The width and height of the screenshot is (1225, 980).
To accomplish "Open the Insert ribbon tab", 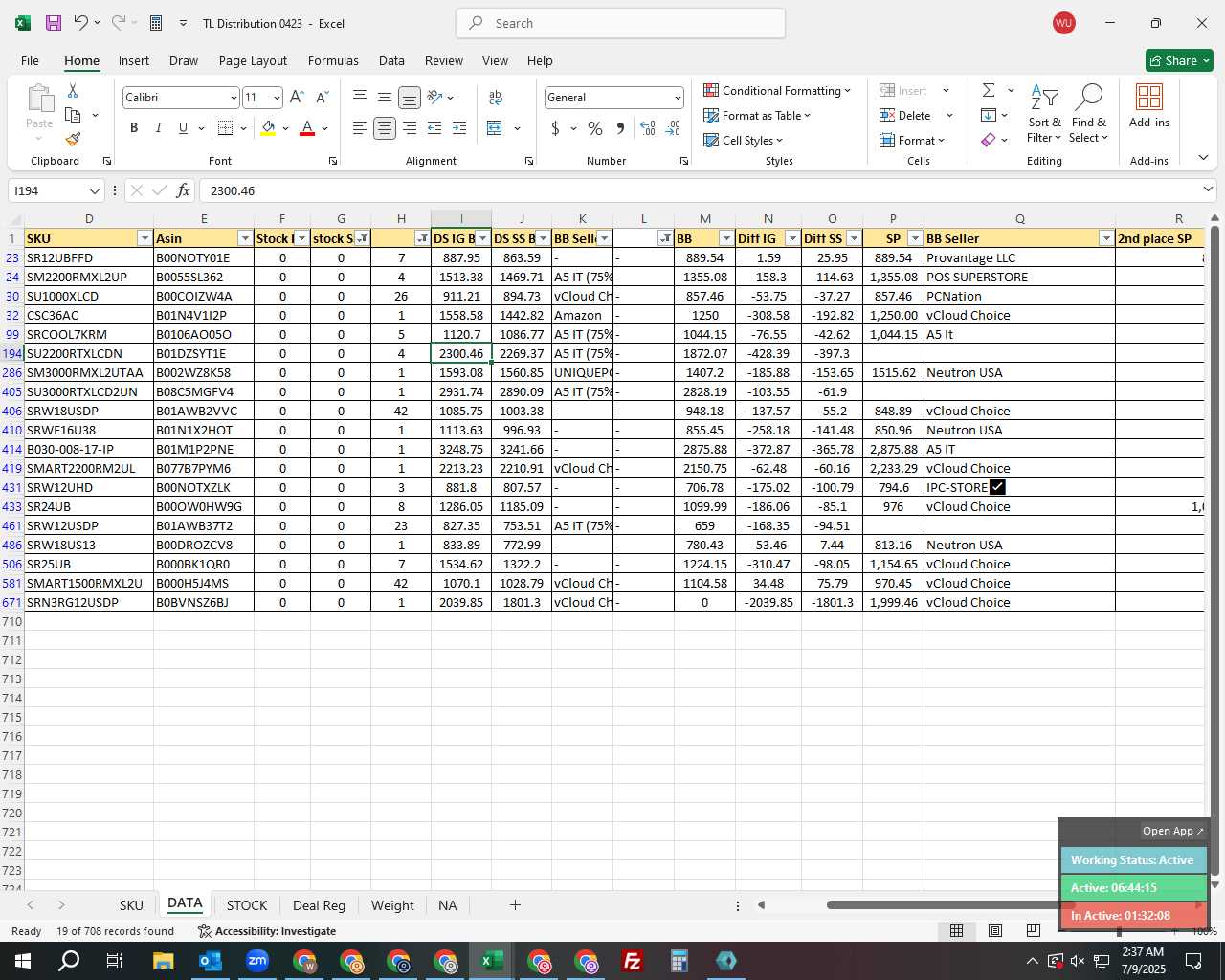I will coord(134,60).
